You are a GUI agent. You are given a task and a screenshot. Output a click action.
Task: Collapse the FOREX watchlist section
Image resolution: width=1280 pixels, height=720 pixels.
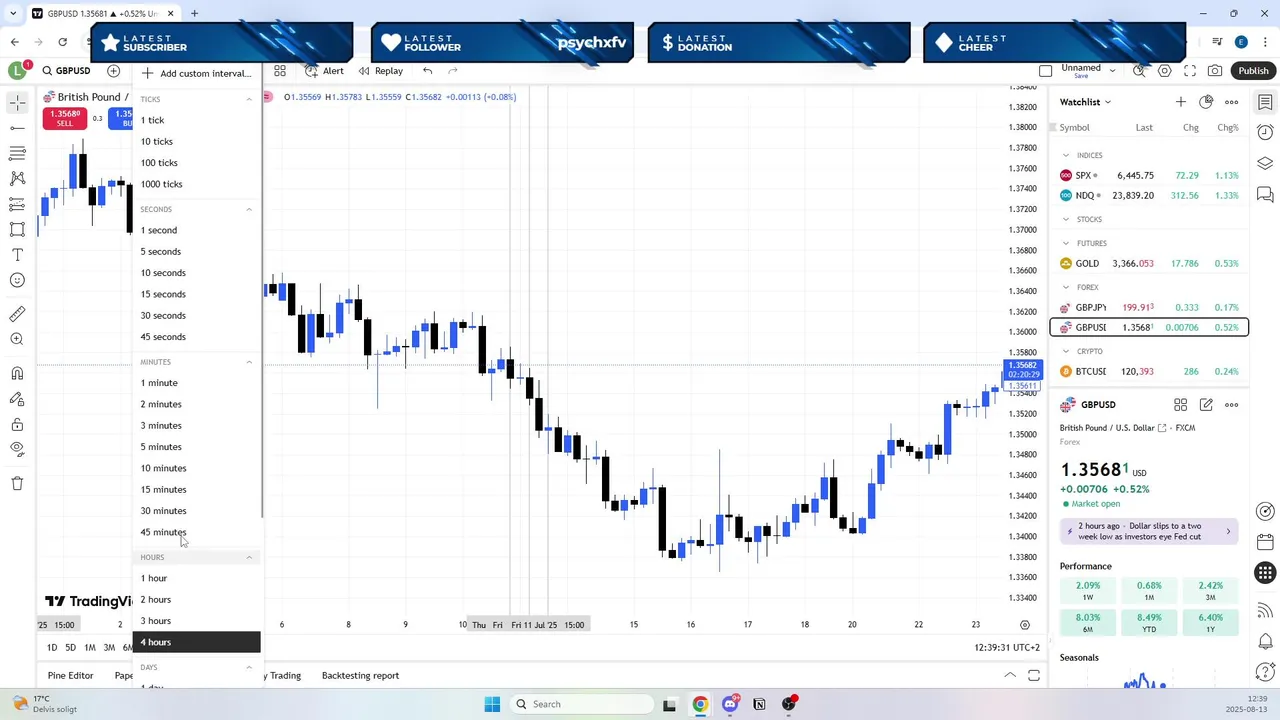1066,287
